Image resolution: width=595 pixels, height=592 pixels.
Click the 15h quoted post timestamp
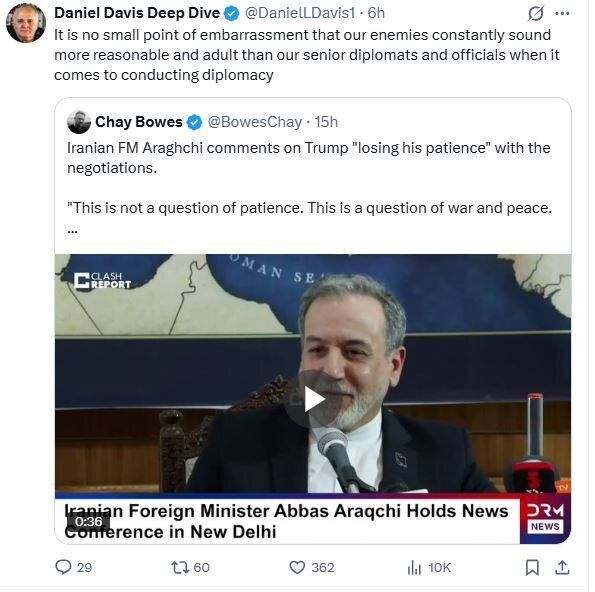tap(326, 122)
